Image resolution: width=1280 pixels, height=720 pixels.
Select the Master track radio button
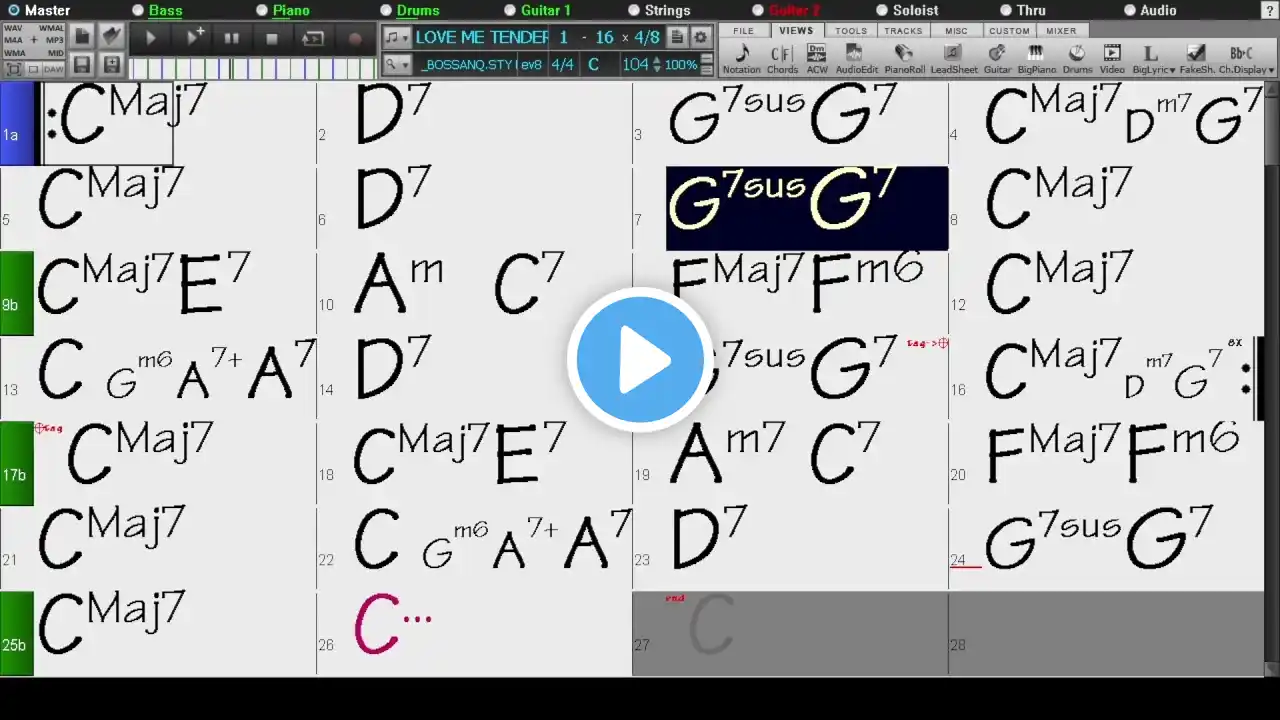(x=14, y=10)
